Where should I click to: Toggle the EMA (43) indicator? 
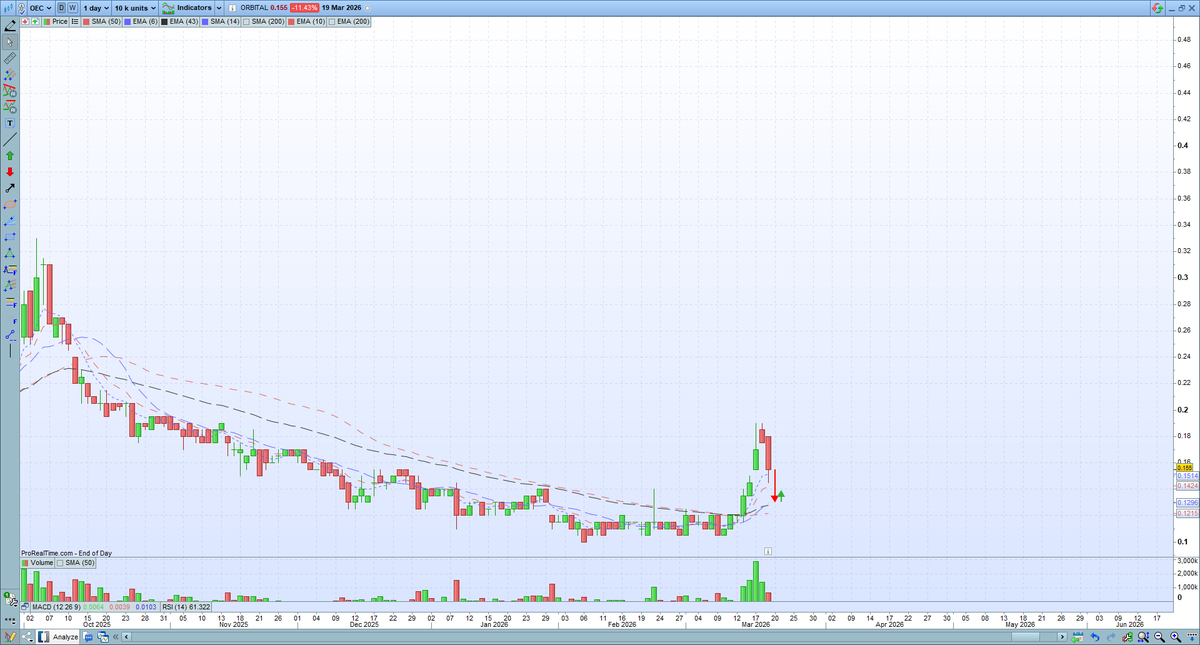(x=180, y=22)
